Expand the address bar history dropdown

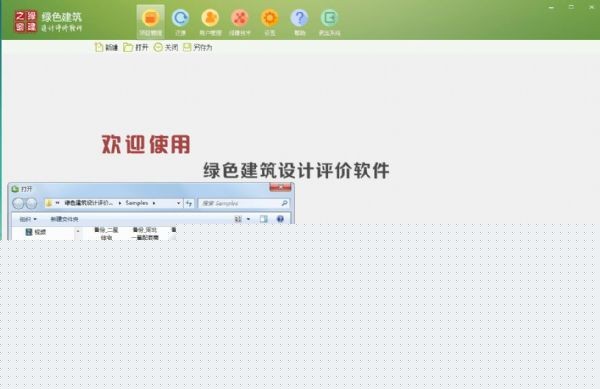(x=178, y=203)
